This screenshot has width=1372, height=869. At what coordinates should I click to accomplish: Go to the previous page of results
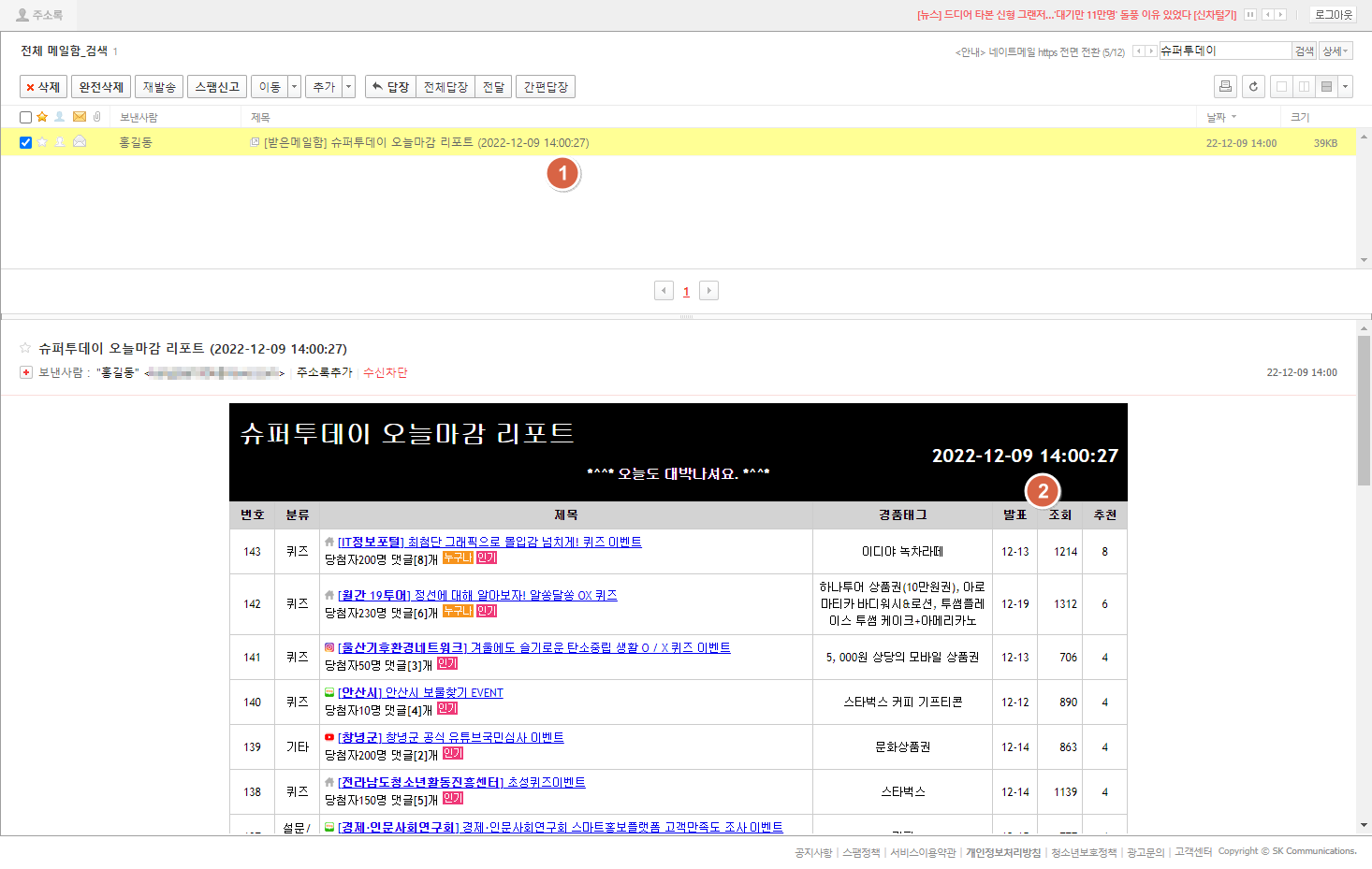664,291
